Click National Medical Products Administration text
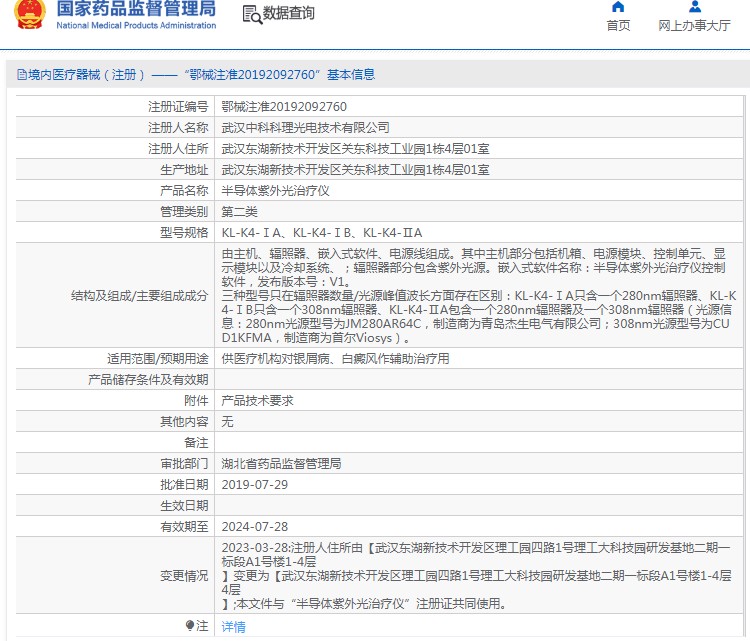Image resolution: width=750 pixels, height=641 pixels. [136, 25]
